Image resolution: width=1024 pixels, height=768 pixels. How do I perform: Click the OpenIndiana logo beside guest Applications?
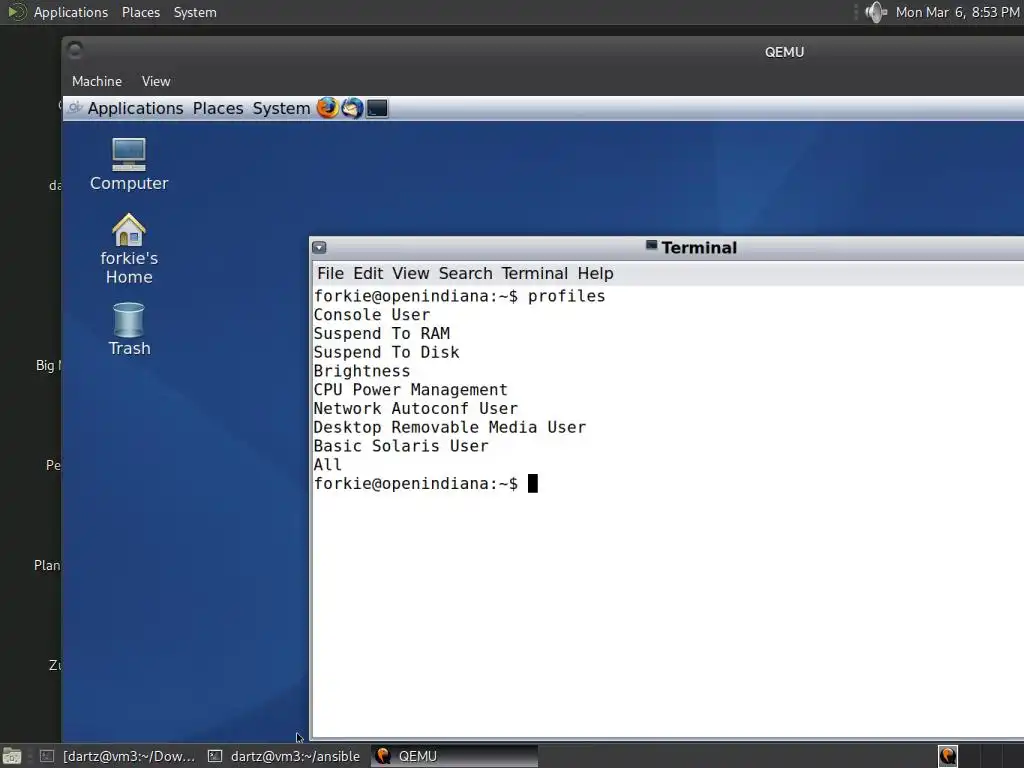(x=75, y=108)
